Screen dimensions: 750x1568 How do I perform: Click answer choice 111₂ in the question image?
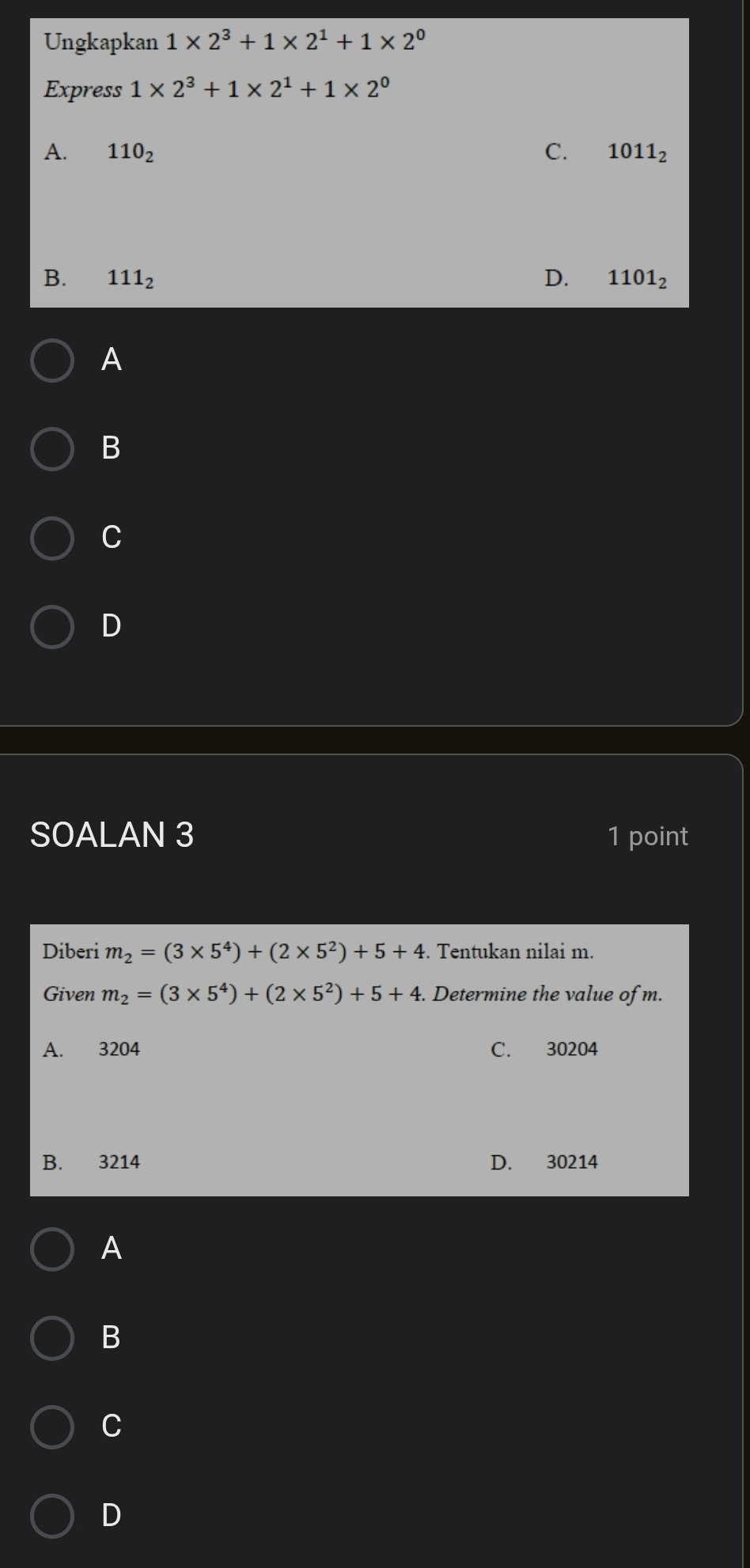pos(131,278)
